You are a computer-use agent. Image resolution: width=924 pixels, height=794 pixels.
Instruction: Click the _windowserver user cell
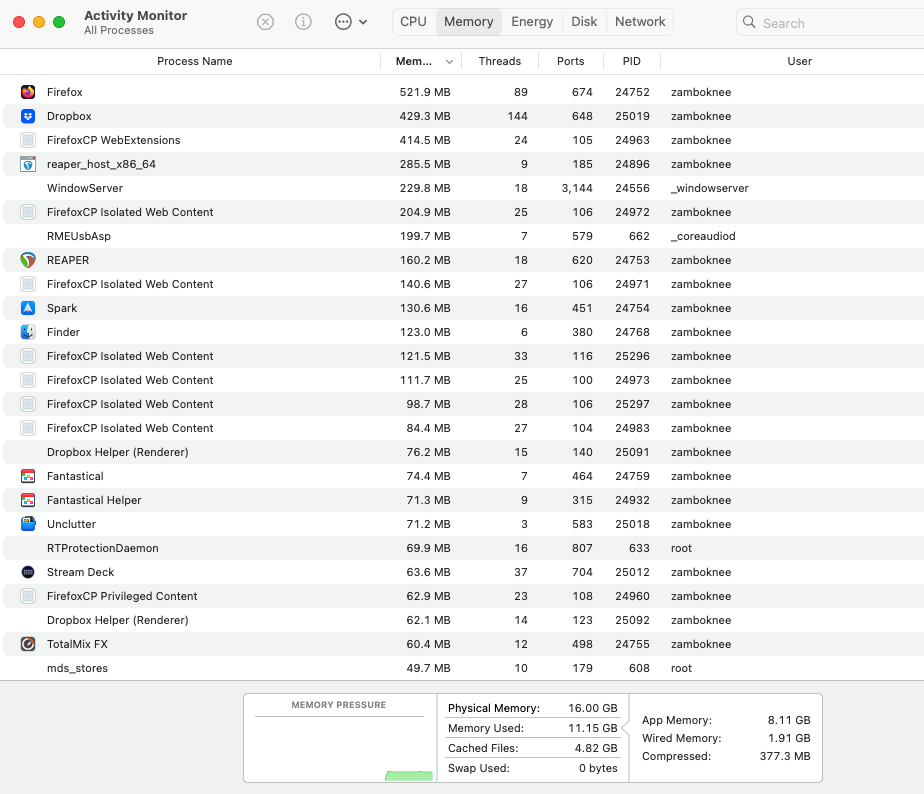710,188
